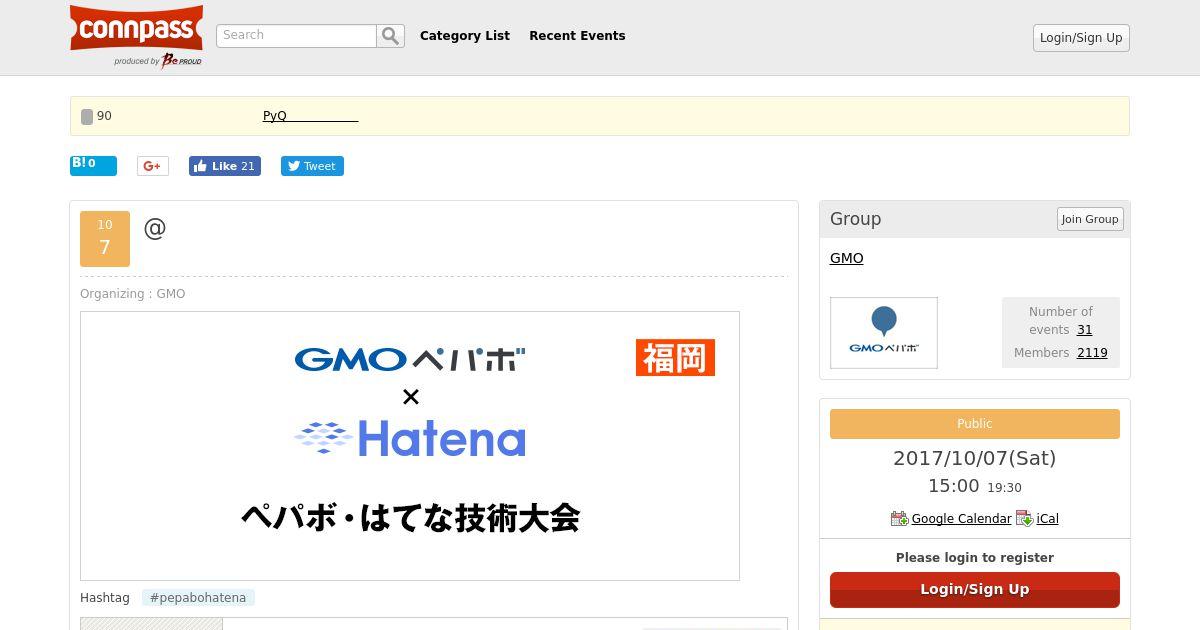Share the event on Google Plus
The height and width of the screenshot is (630, 1200).
pyautogui.click(x=153, y=166)
